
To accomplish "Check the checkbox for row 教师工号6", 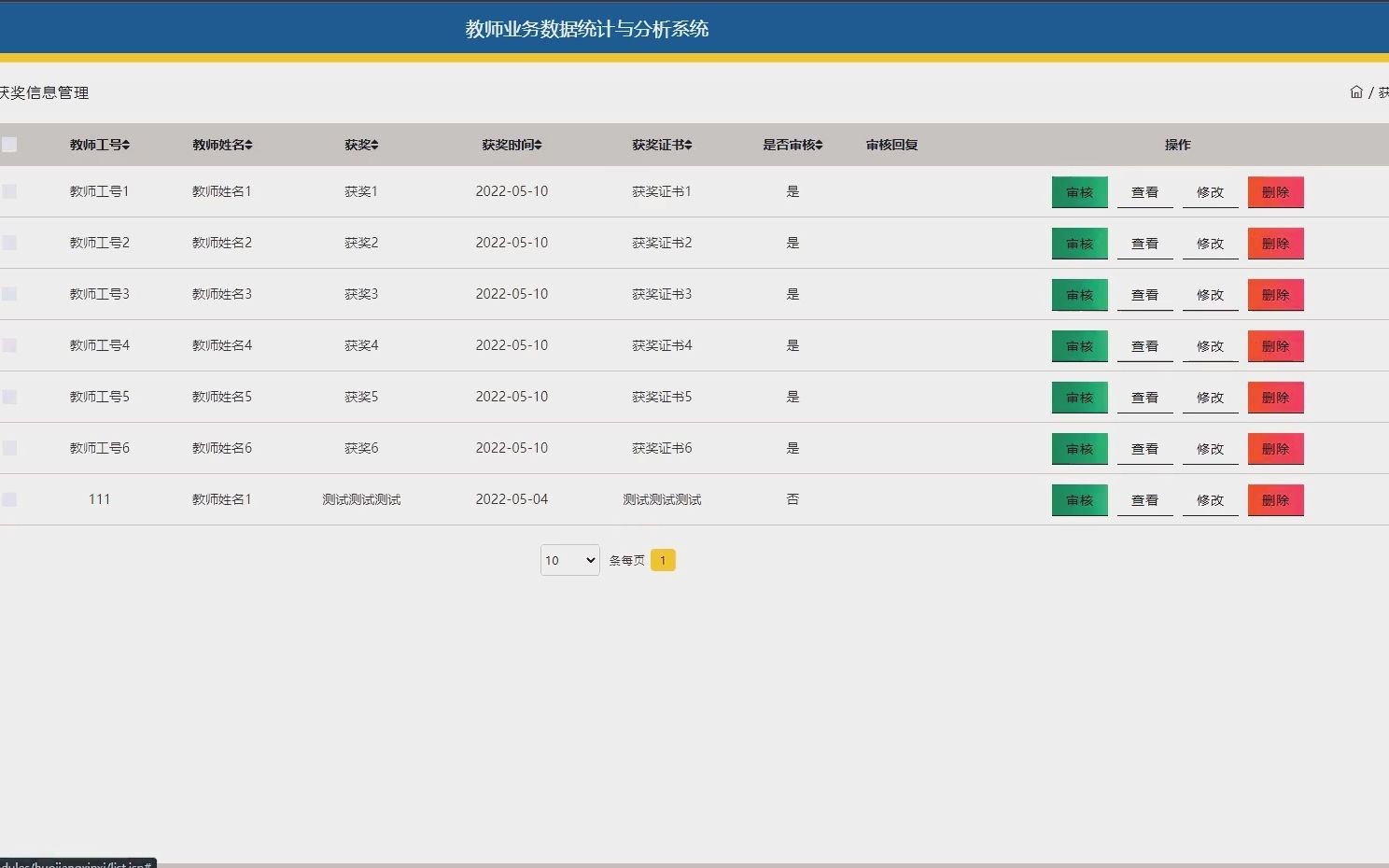I will coord(9,448).
